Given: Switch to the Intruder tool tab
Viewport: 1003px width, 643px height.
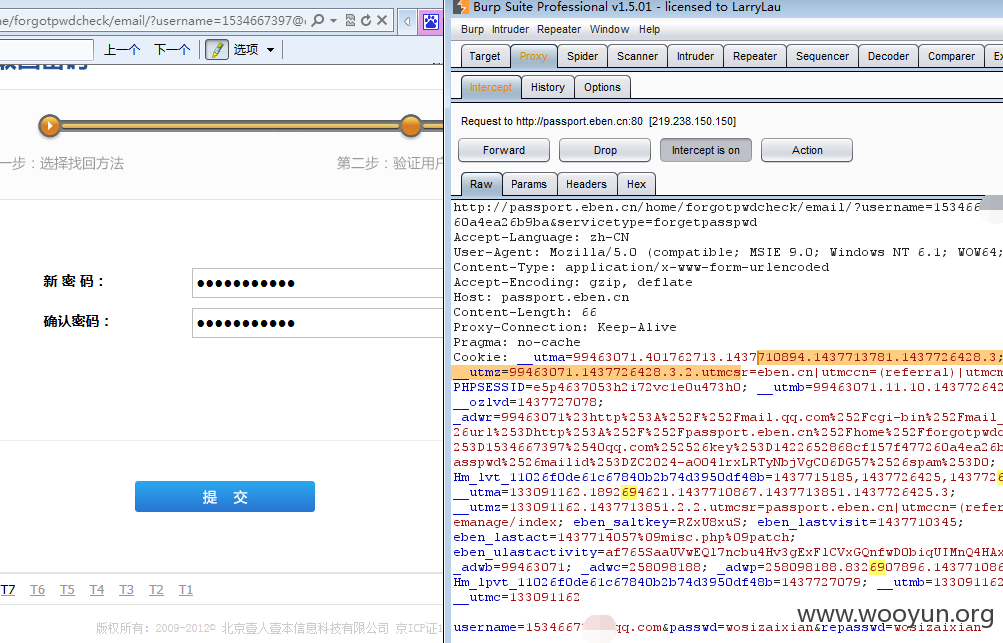Looking at the screenshot, I should pyautogui.click(x=695, y=56).
